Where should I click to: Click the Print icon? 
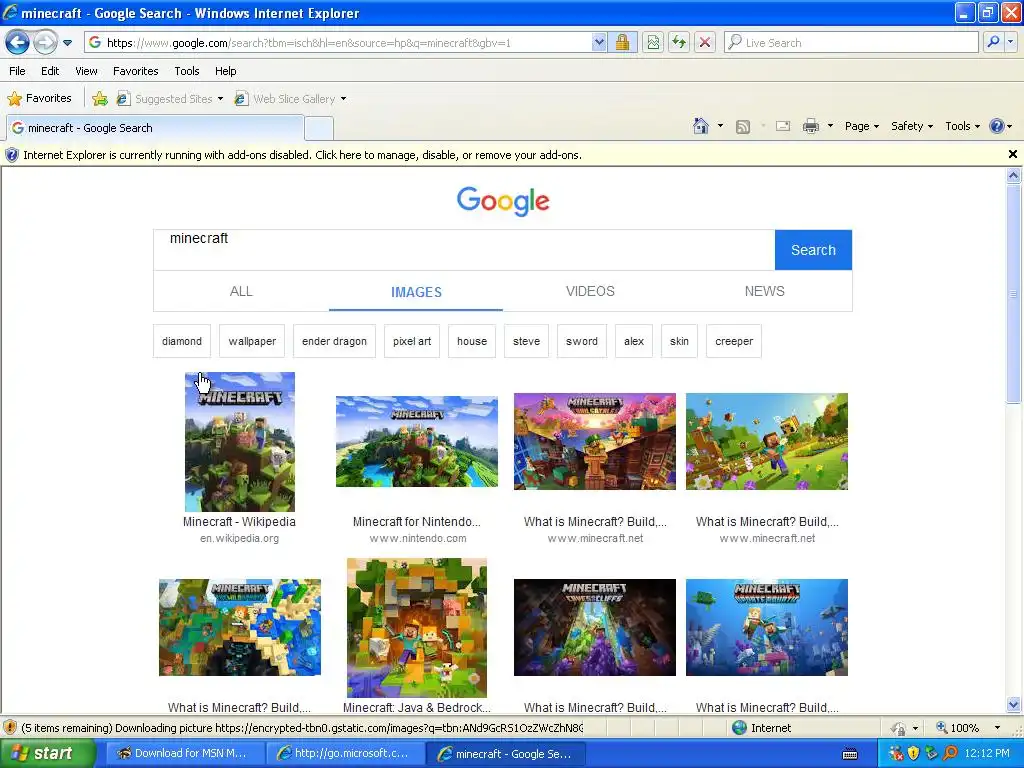pyautogui.click(x=810, y=127)
